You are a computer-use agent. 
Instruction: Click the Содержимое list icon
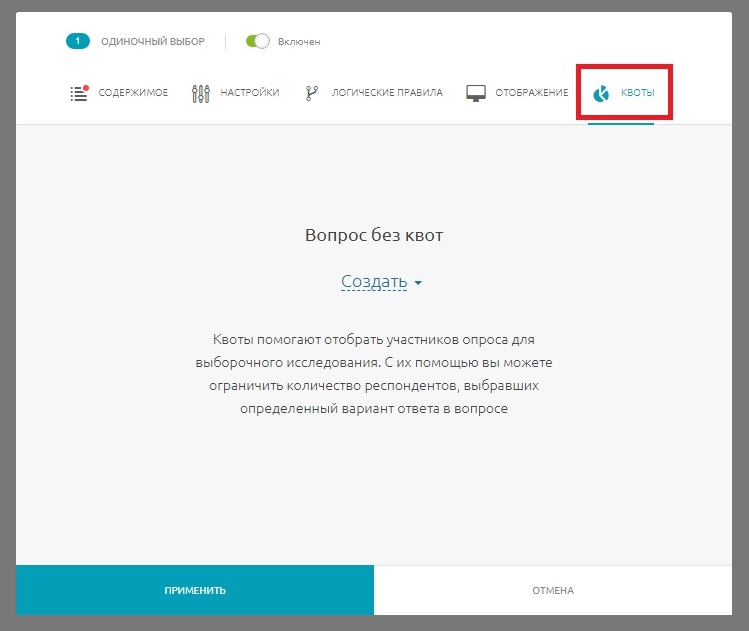79,94
